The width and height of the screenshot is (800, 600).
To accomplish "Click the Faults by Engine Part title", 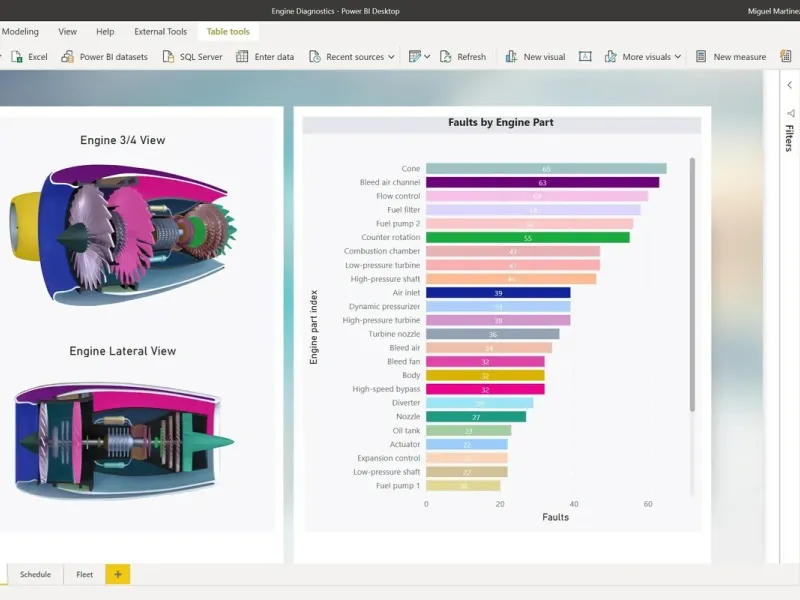I will pyautogui.click(x=501, y=122).
